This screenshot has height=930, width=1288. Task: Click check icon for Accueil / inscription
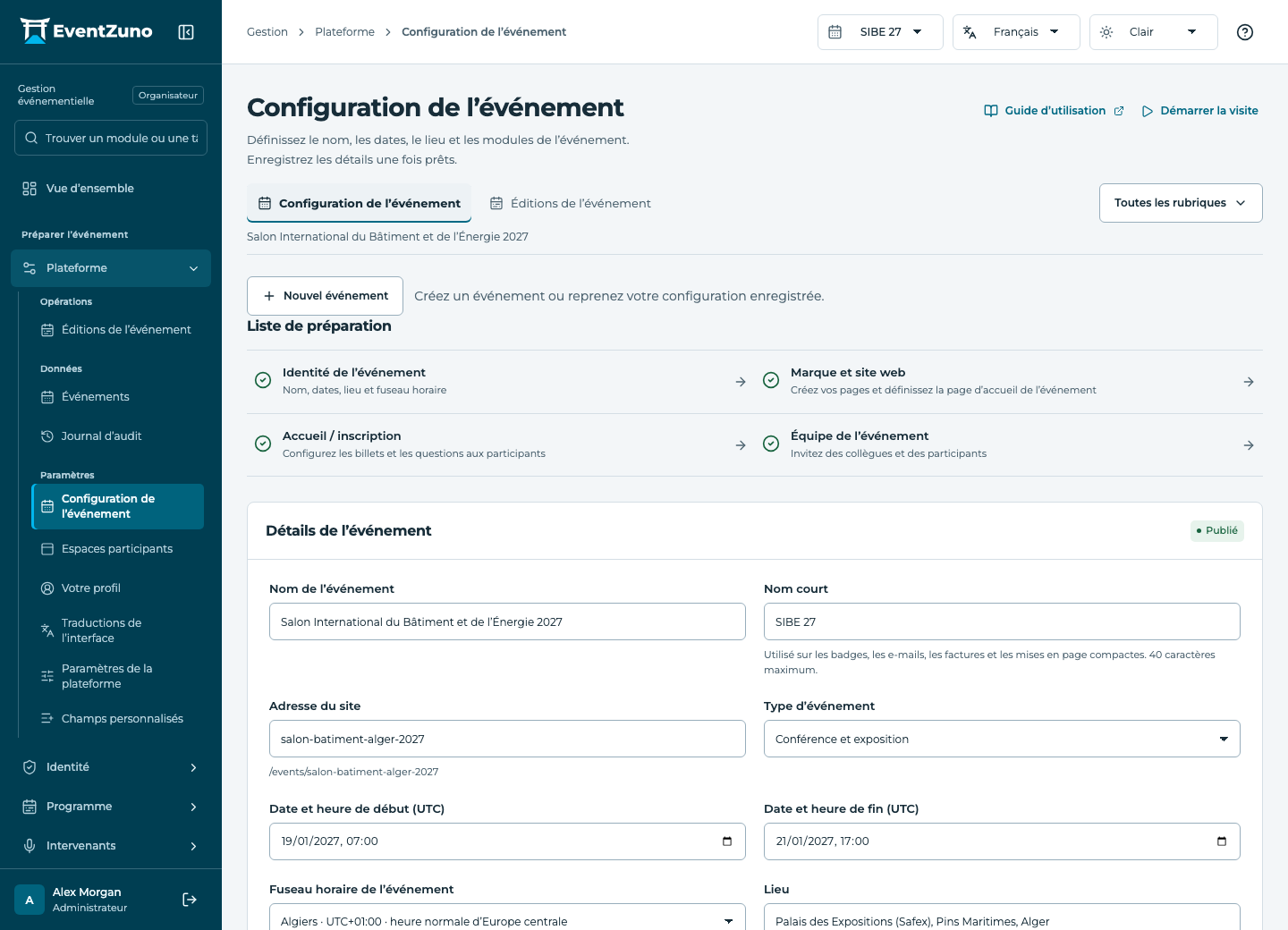(263, 444)
